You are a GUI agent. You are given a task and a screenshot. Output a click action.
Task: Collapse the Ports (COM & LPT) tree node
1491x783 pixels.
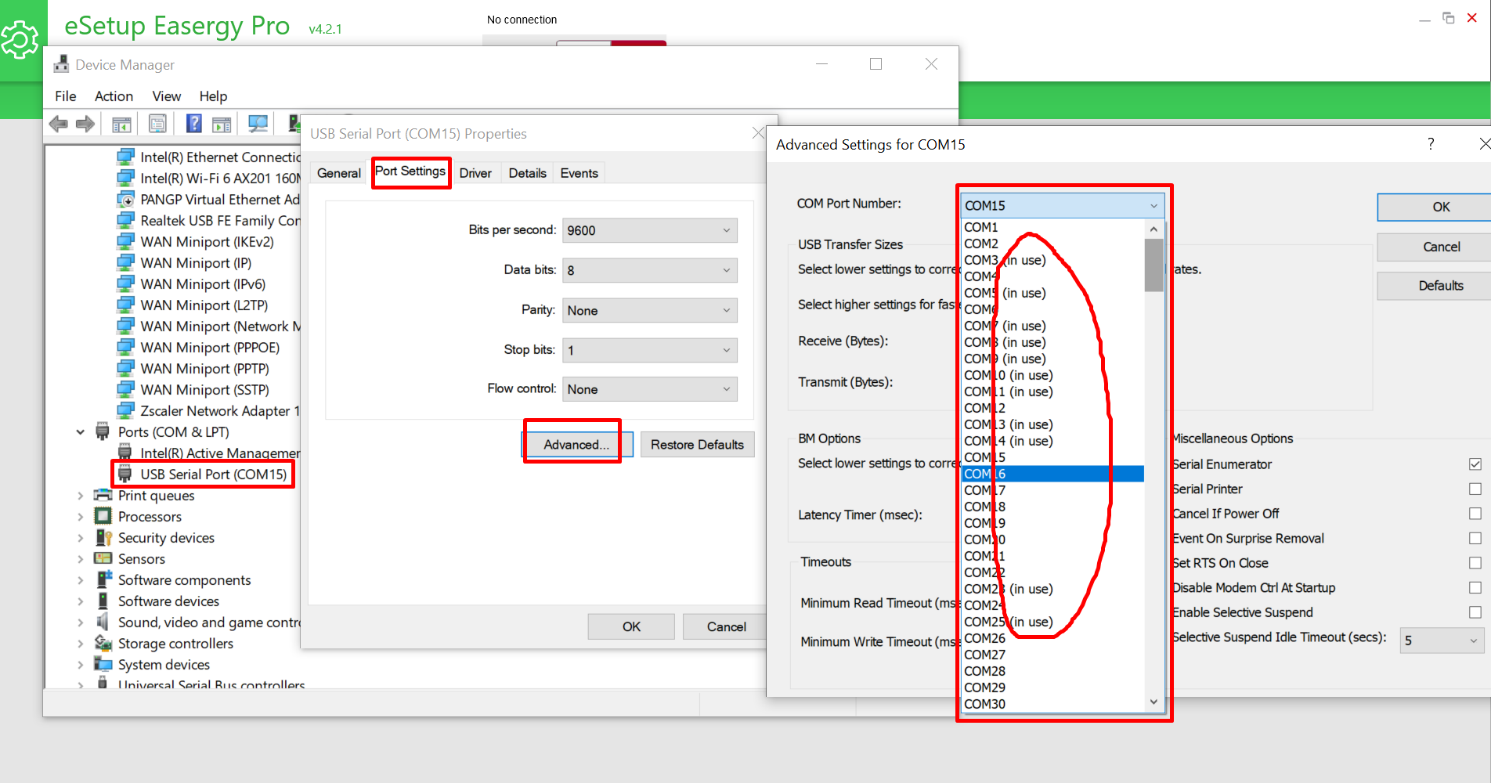point(80,432)
